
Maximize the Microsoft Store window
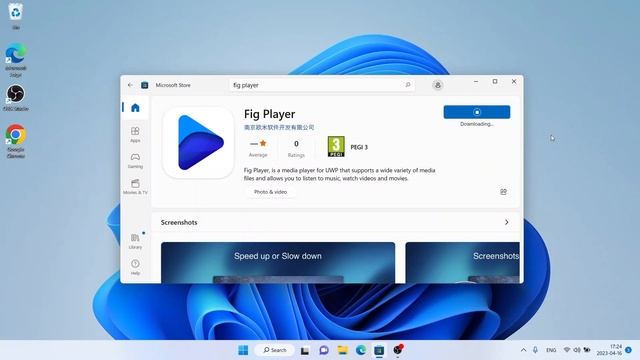coord(495,82)
